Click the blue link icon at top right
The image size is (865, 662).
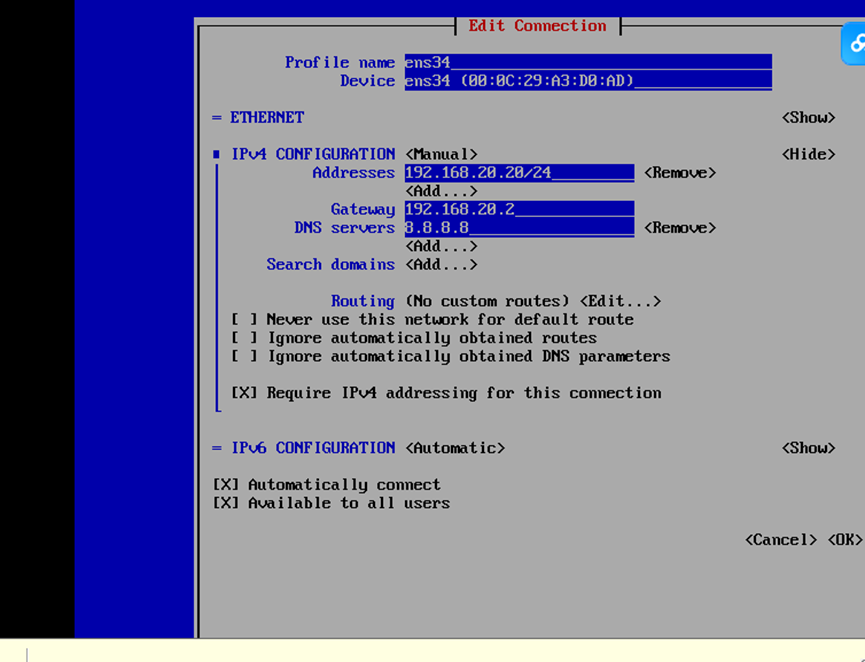[x=853, y=44]
